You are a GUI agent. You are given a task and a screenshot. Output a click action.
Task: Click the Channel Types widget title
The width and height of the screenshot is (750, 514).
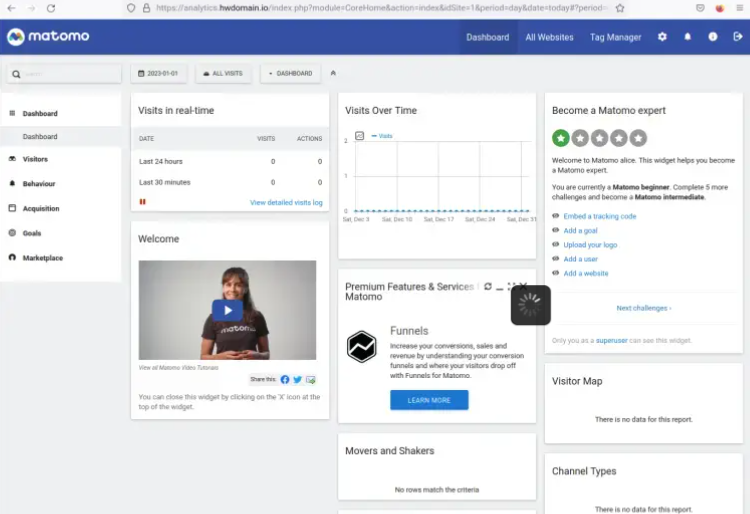click(x=584, y=471)
